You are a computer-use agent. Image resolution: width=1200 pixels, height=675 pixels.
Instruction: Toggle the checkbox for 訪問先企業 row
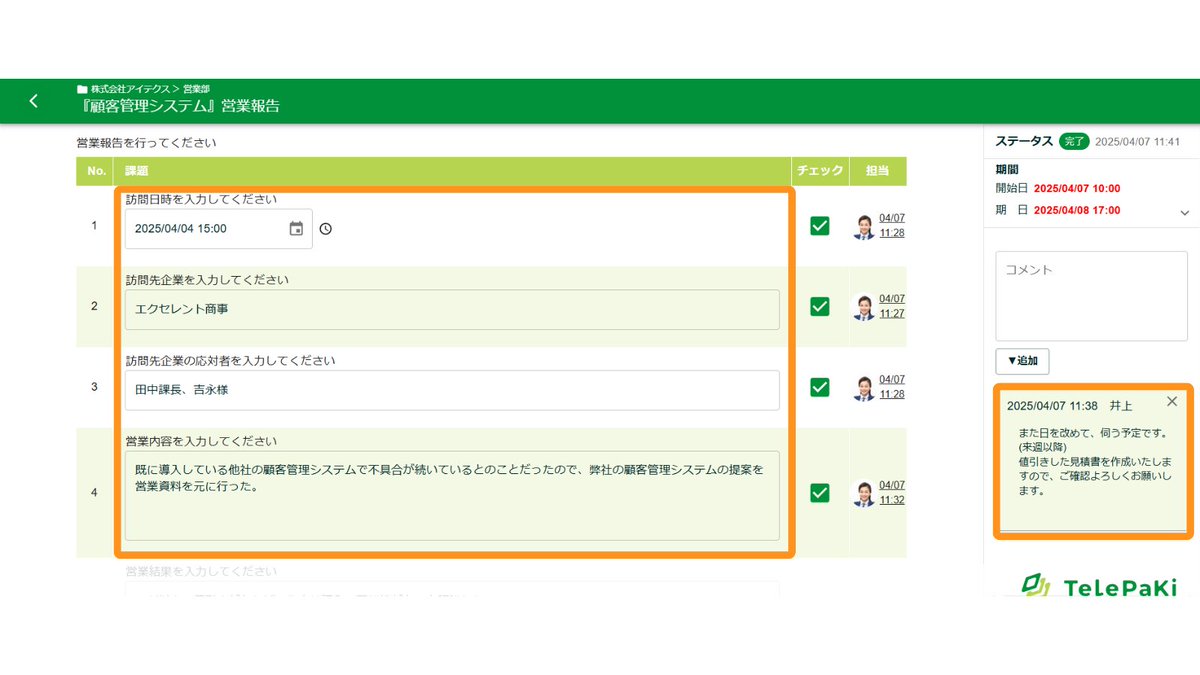tap(820, 306)
